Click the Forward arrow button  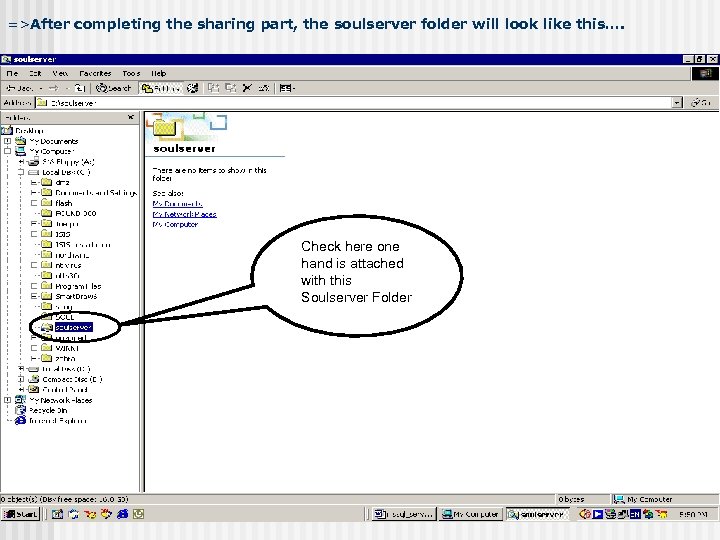[54, 88]
